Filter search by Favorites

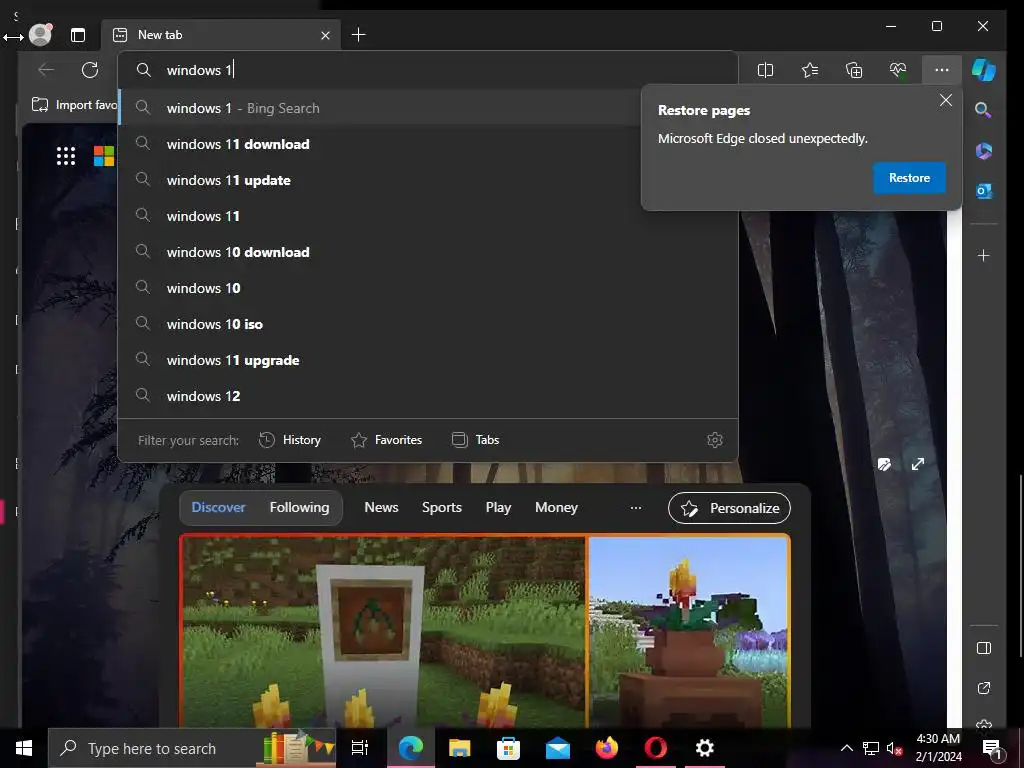pyautogui.click(x=387, y=440)
